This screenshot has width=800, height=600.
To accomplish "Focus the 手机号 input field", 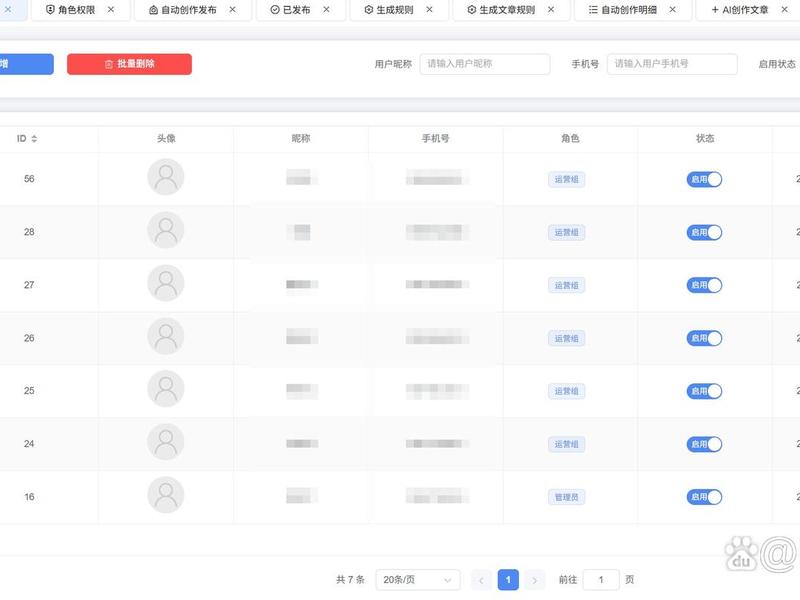I will (x=672, y=64).
